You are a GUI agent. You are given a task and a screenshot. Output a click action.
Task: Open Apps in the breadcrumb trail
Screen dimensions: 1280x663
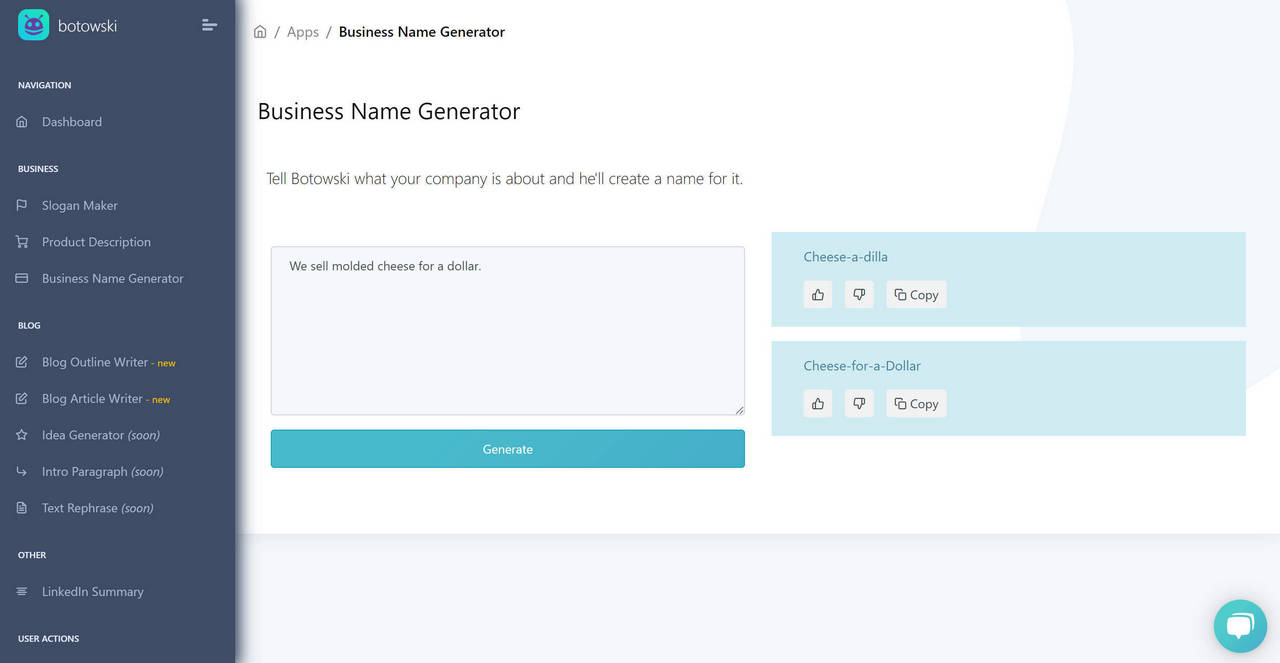302,32
